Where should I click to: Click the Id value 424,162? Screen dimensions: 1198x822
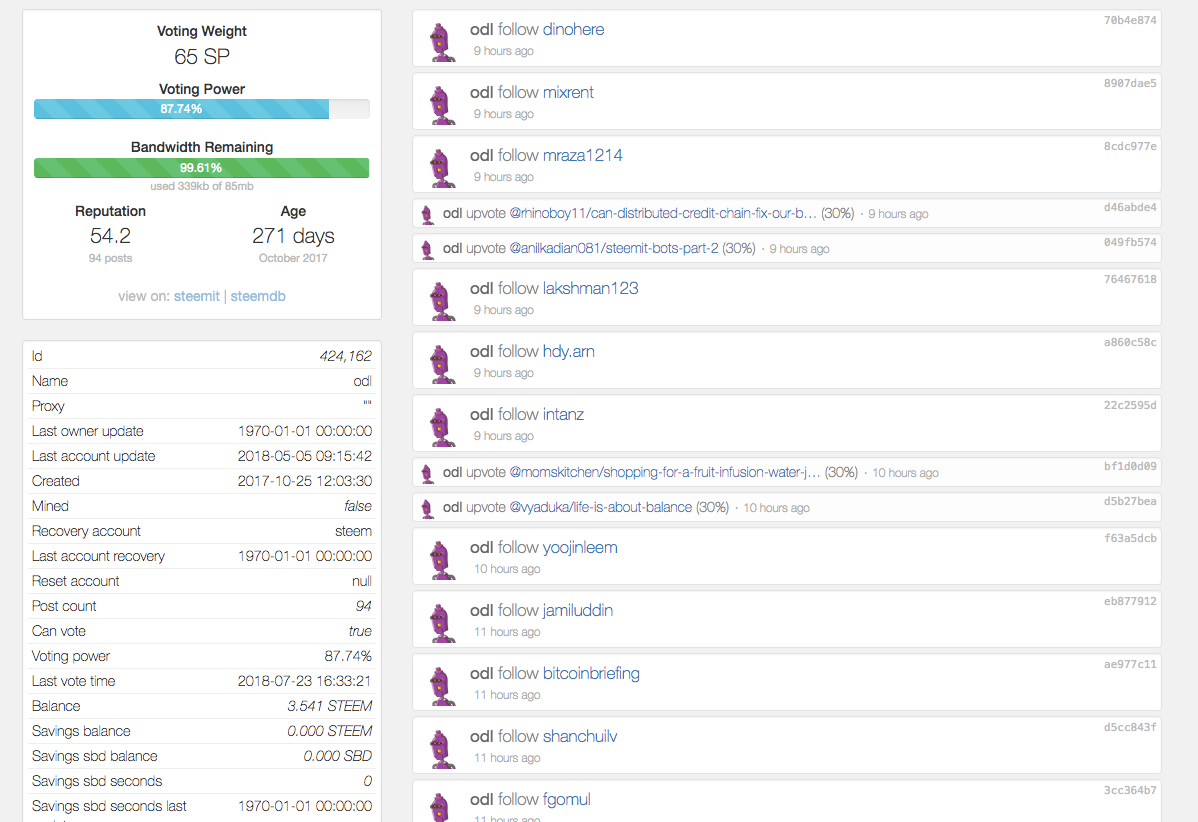(x=345, y=356)
